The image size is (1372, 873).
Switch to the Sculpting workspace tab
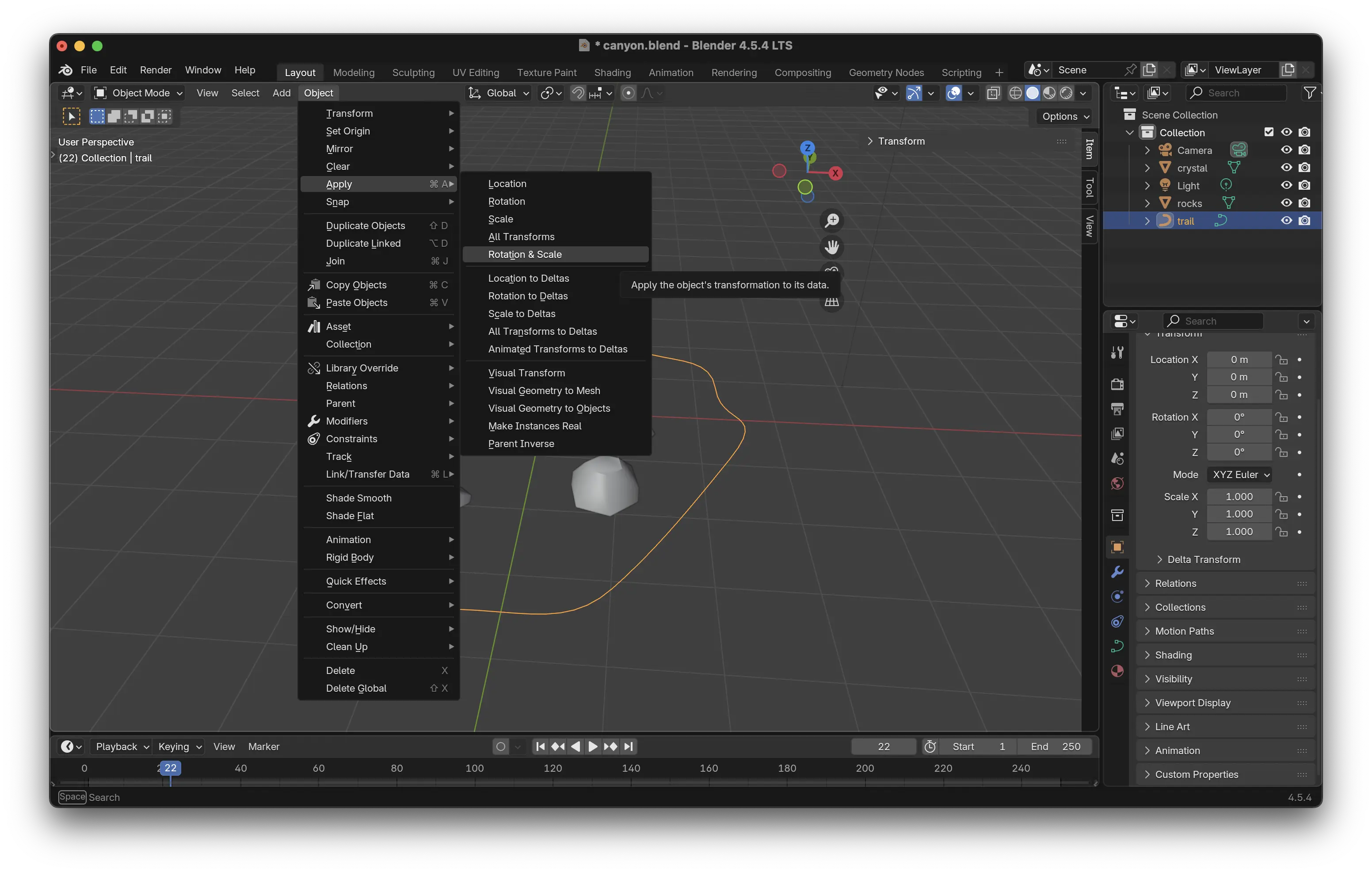coord(413,73)
